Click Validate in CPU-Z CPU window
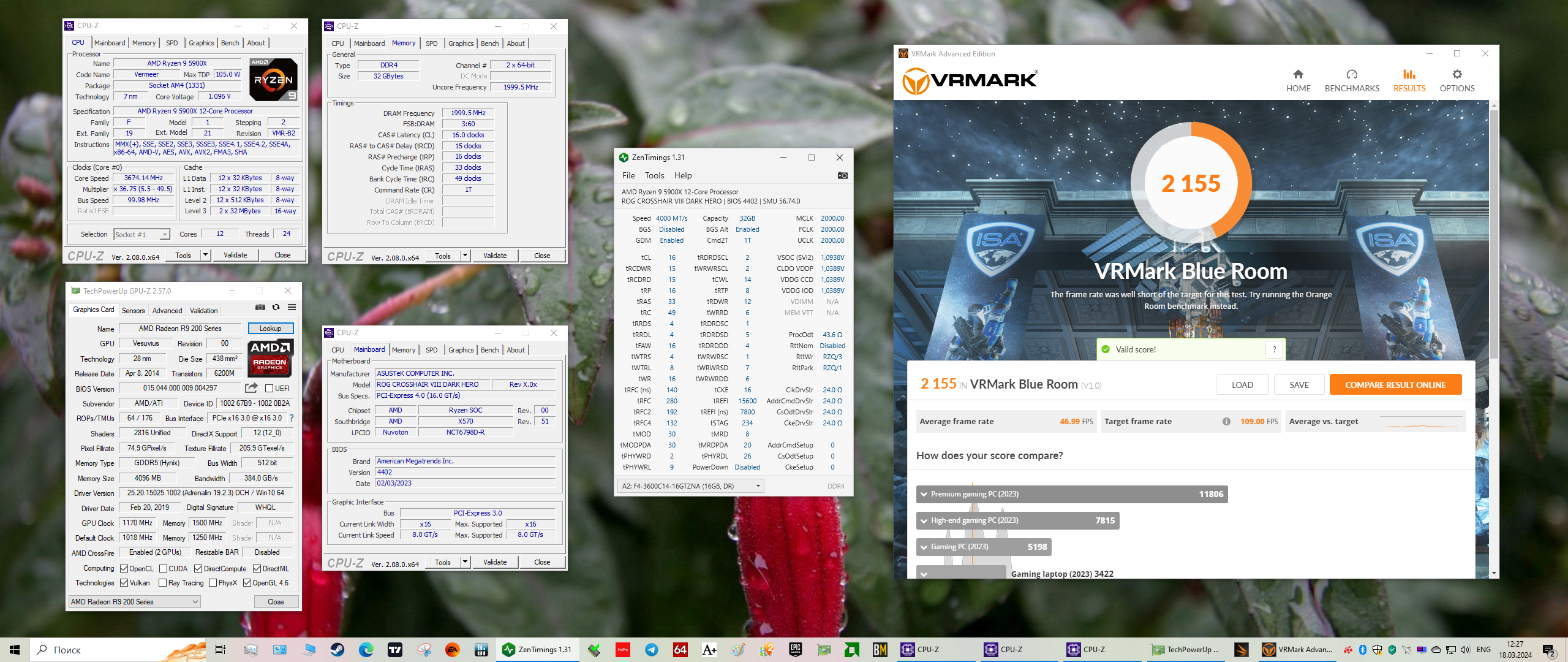This screenshot has width=1568, height=662. (x=235, y=255)
